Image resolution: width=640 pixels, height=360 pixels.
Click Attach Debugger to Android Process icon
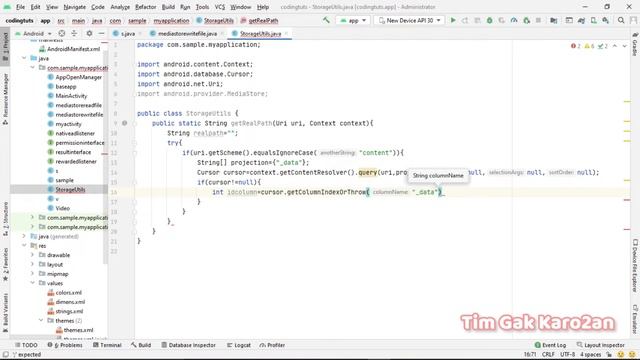pos(527,20)
